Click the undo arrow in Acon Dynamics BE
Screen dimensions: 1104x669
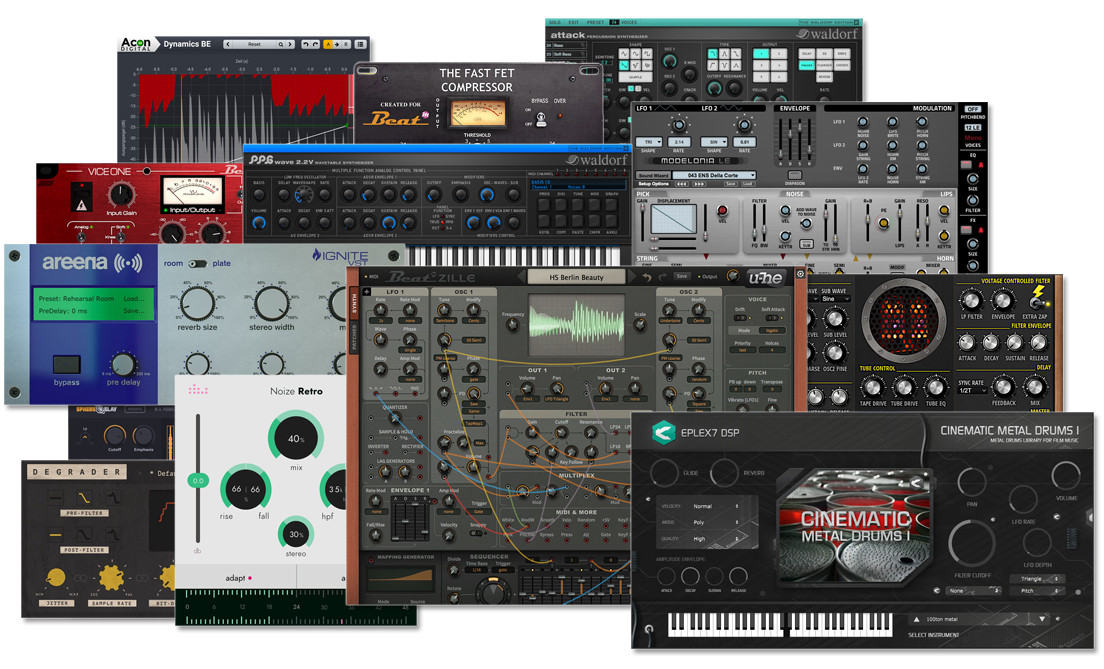coord(306,44)
